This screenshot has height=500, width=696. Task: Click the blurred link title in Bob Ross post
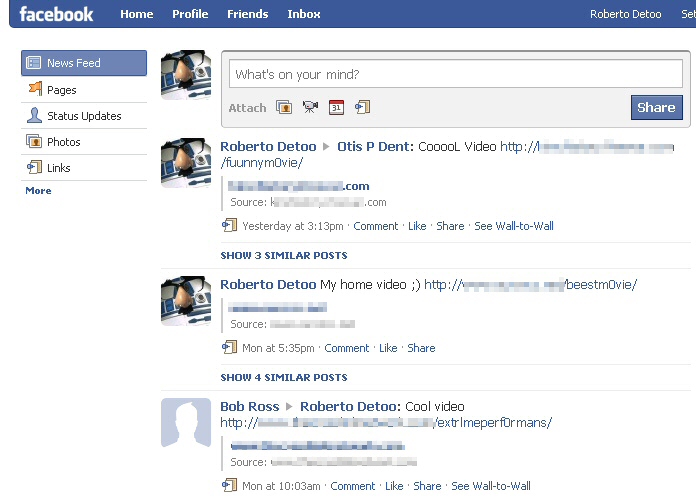coord(318,445)
